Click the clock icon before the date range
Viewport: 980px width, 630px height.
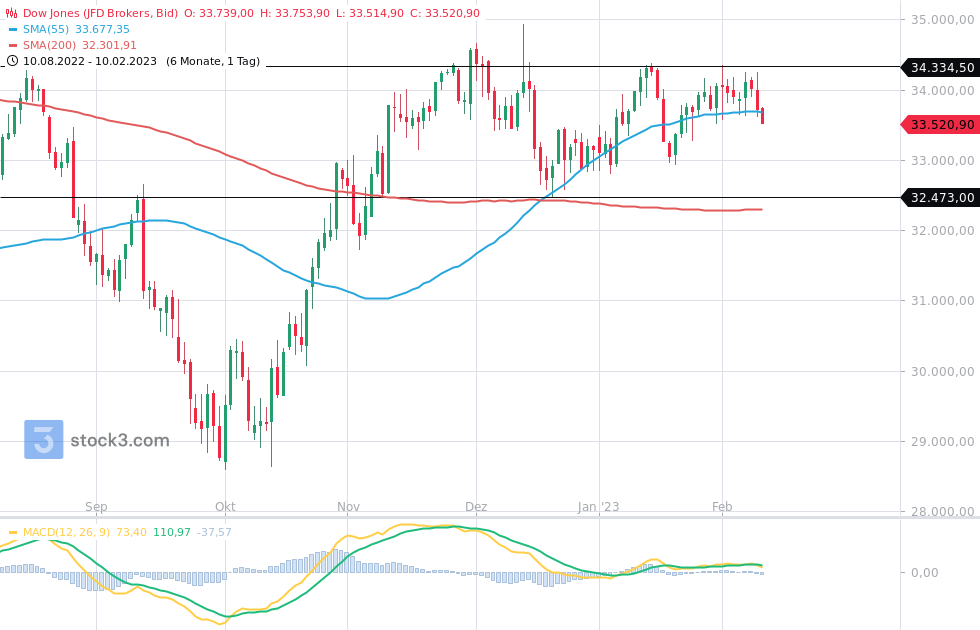tap(12, 61)
